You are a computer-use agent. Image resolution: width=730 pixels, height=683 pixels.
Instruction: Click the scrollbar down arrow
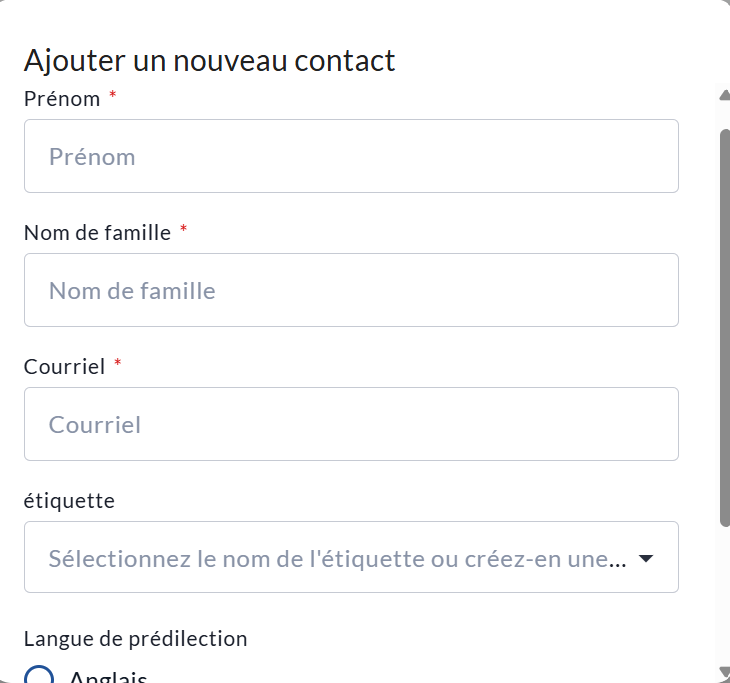[724, 672]
